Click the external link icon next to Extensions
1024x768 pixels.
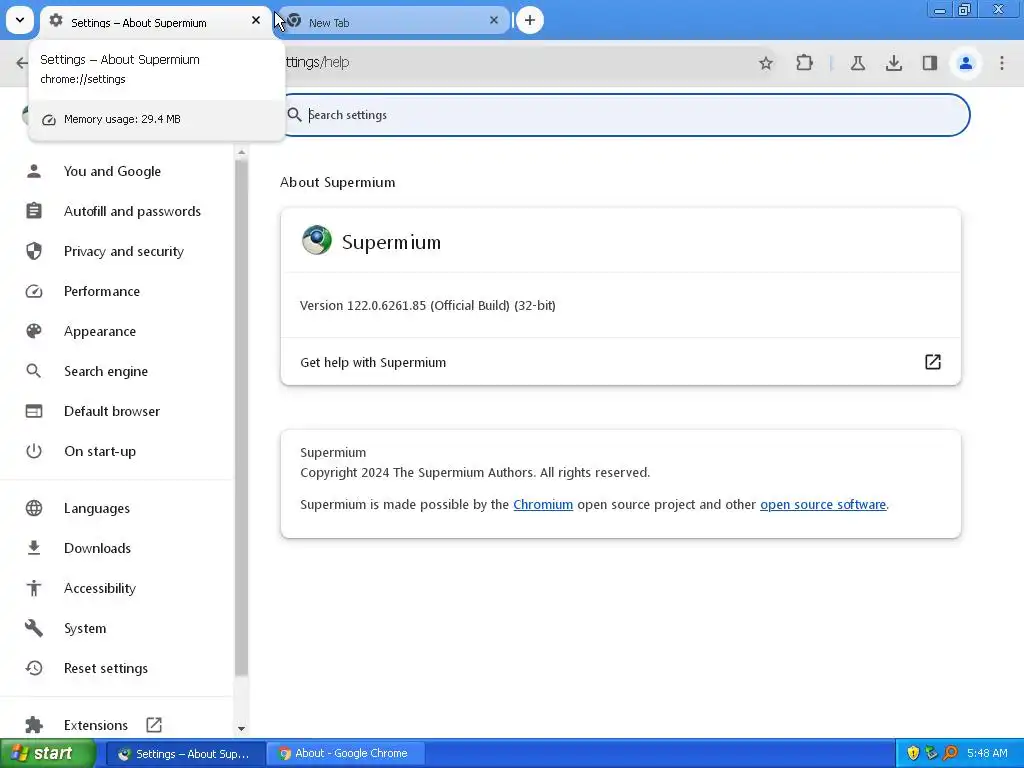154,725
